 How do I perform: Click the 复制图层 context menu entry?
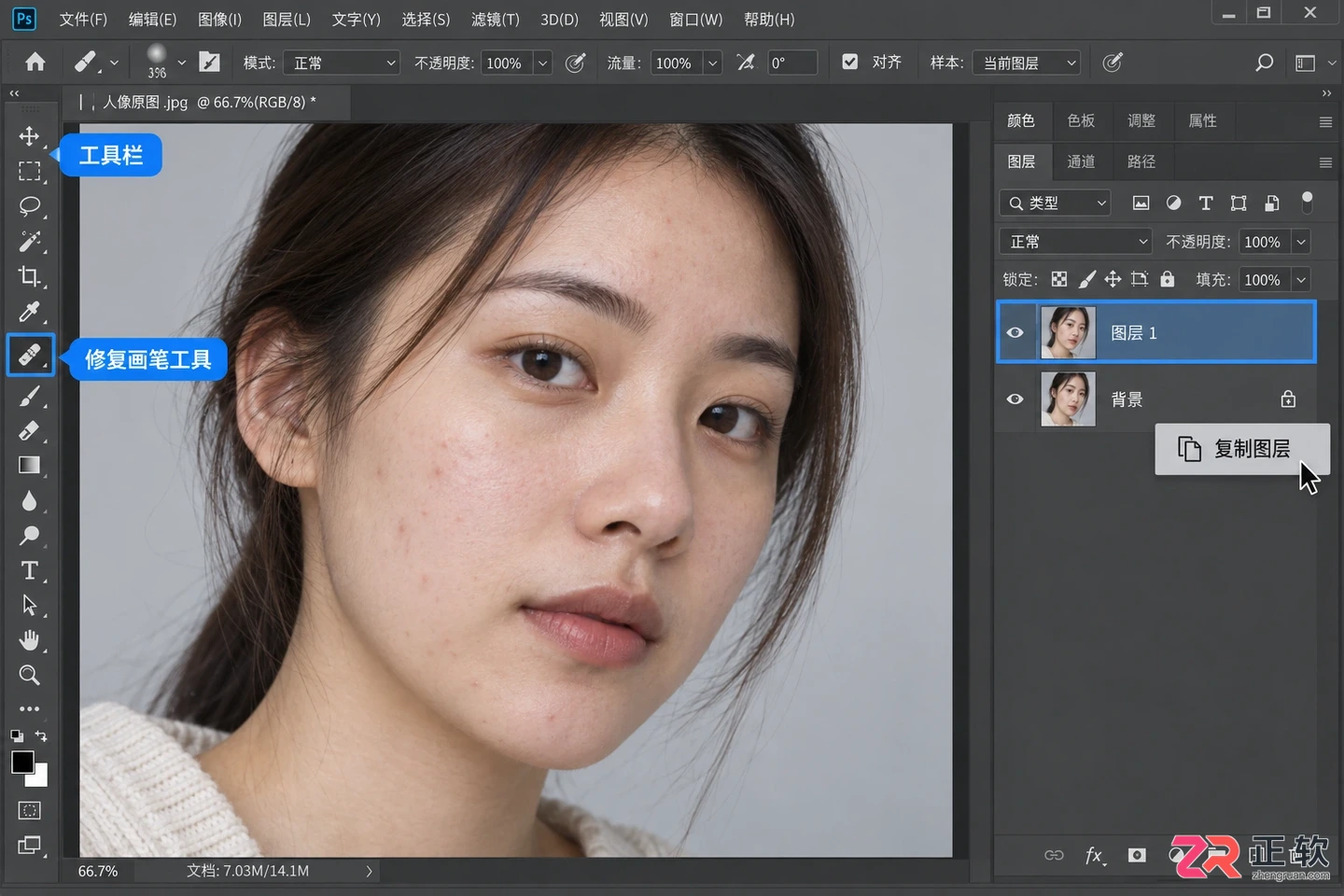click(1242, 449)
